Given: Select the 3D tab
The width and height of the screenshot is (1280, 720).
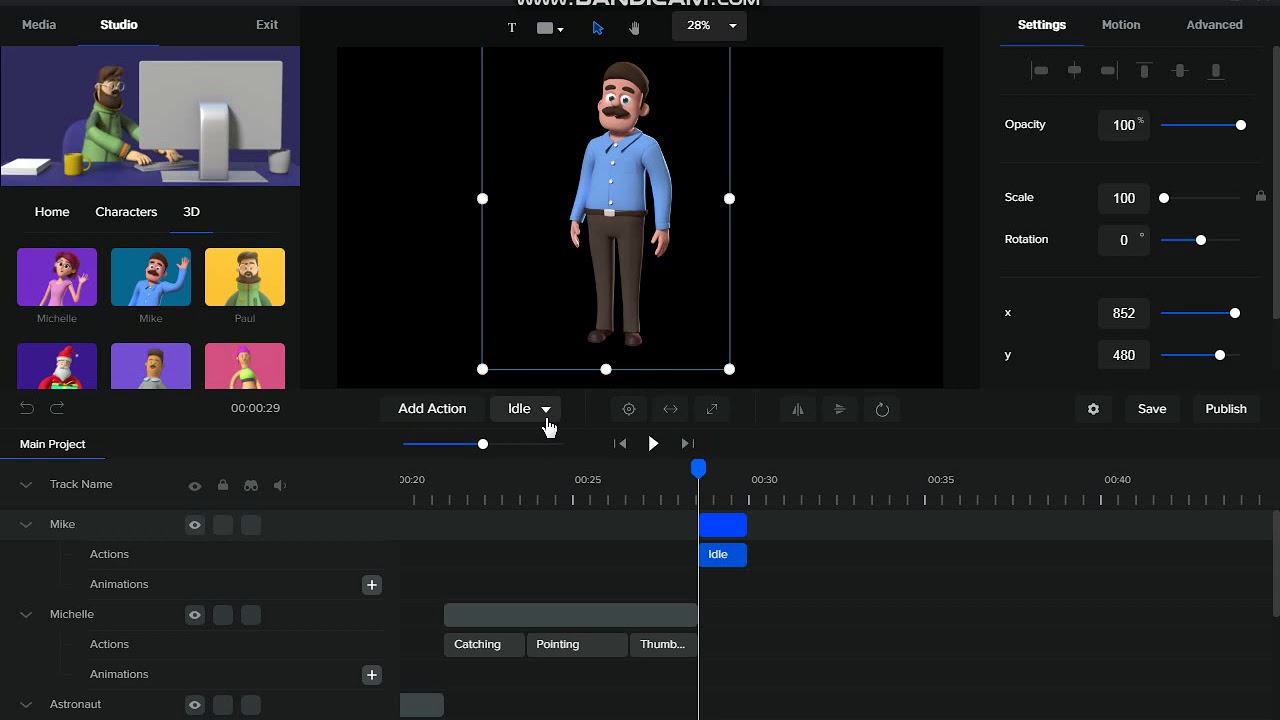Looking at the screenshot, I should (191, 212).
